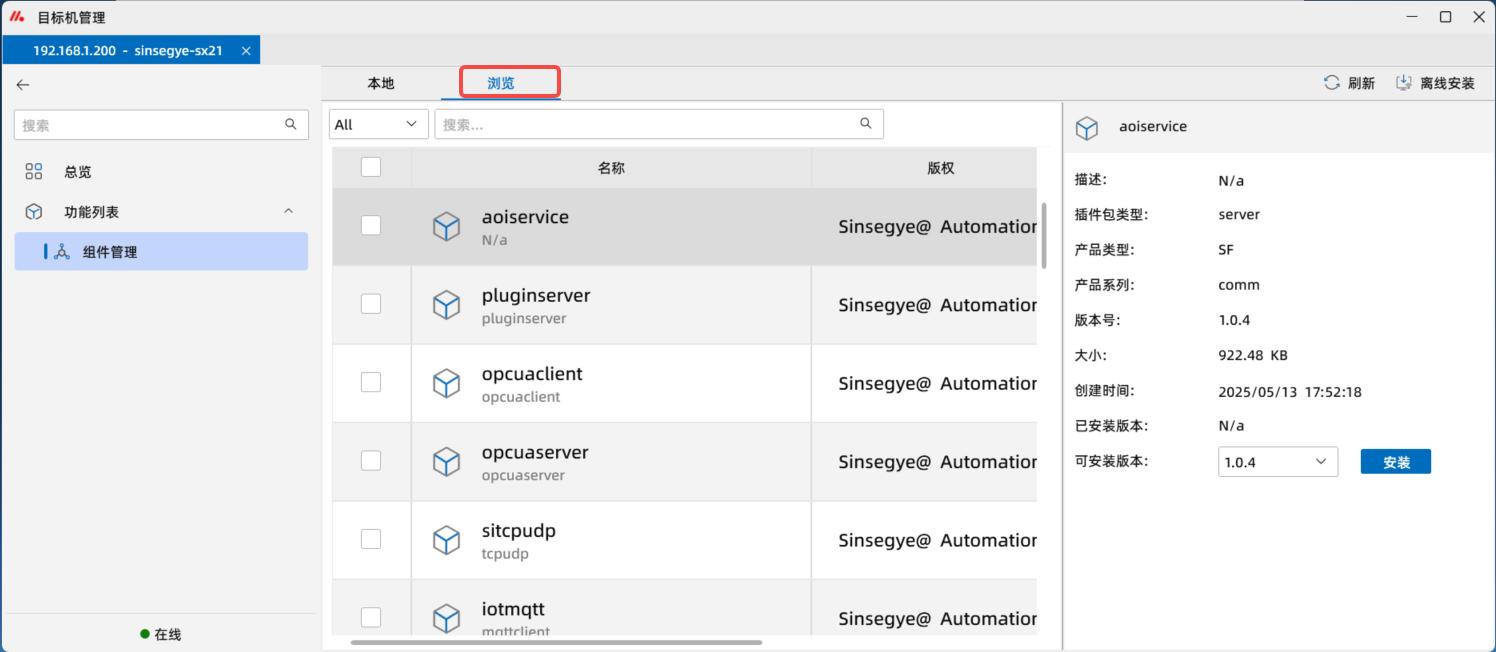Toggle the select-all checkbox in table header
Screen dimensions: 1496x652
[x=371, y=167]
